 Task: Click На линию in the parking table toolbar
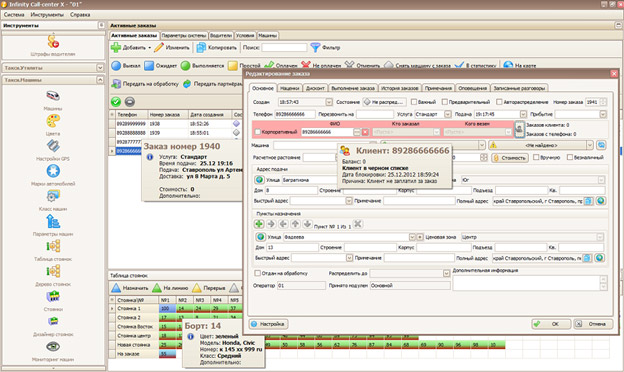pyautogui.click(x=170, y=288)
